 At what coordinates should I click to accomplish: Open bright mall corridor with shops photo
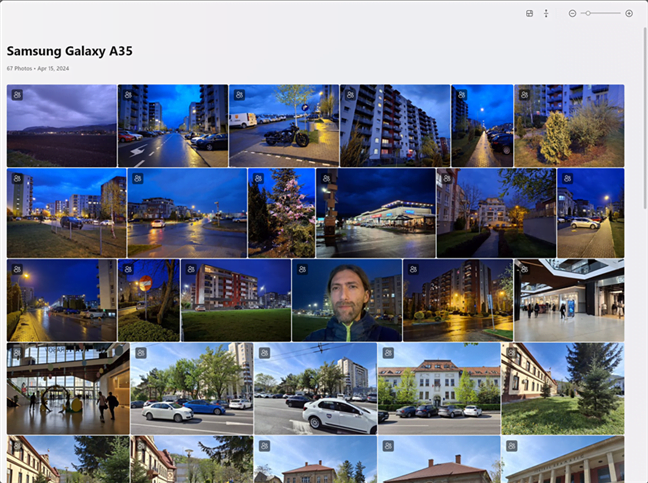(569, 300)
